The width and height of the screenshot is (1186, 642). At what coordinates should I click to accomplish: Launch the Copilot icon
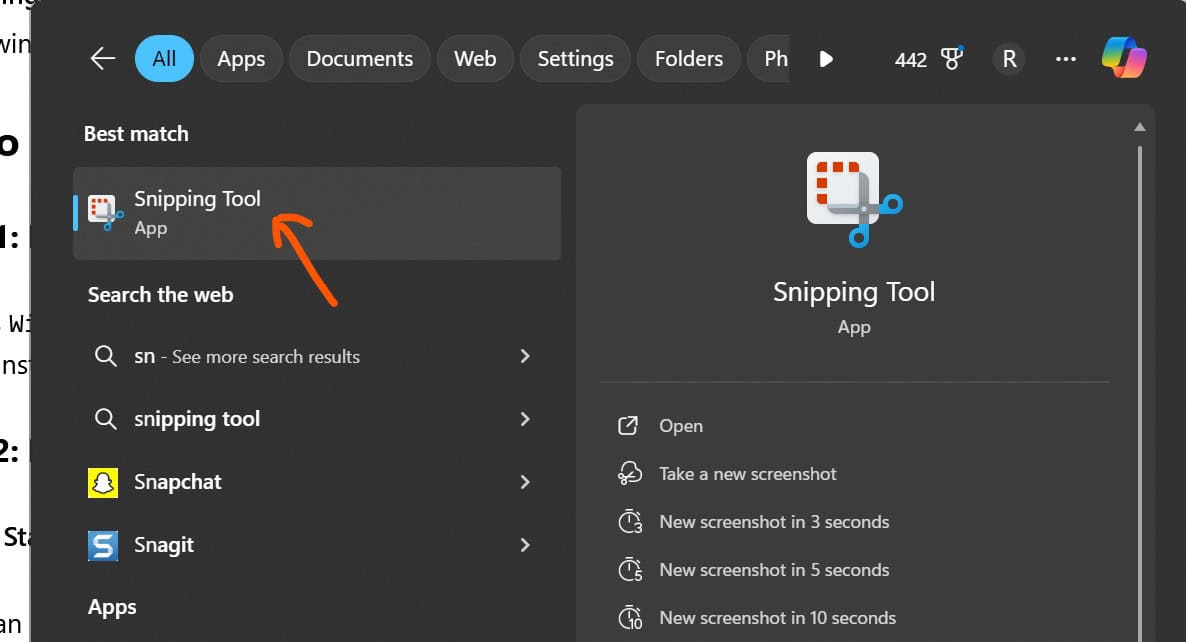click(1124, 58)
